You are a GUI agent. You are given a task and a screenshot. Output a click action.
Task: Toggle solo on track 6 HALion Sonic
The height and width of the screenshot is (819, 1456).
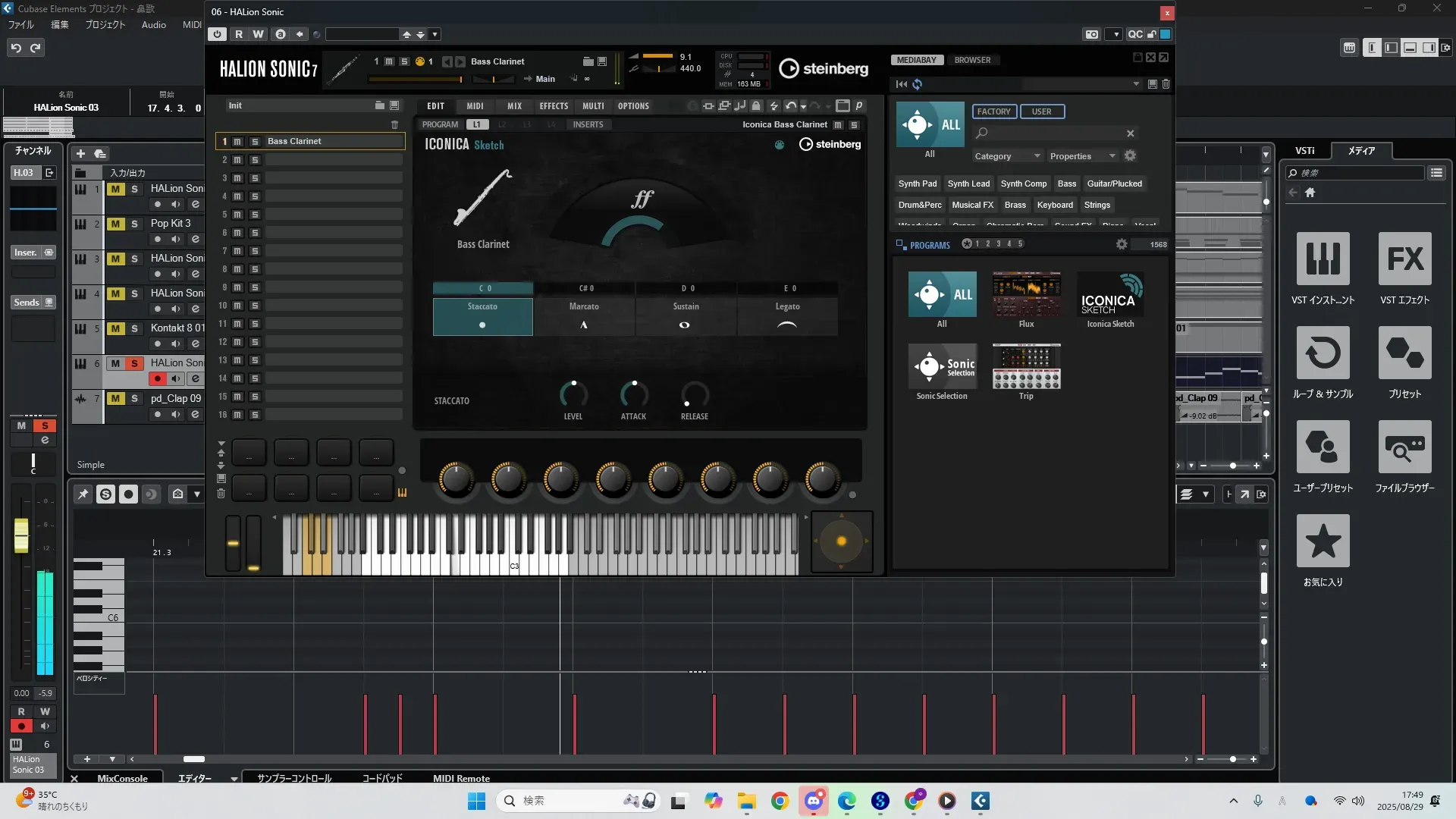[134, 363]
